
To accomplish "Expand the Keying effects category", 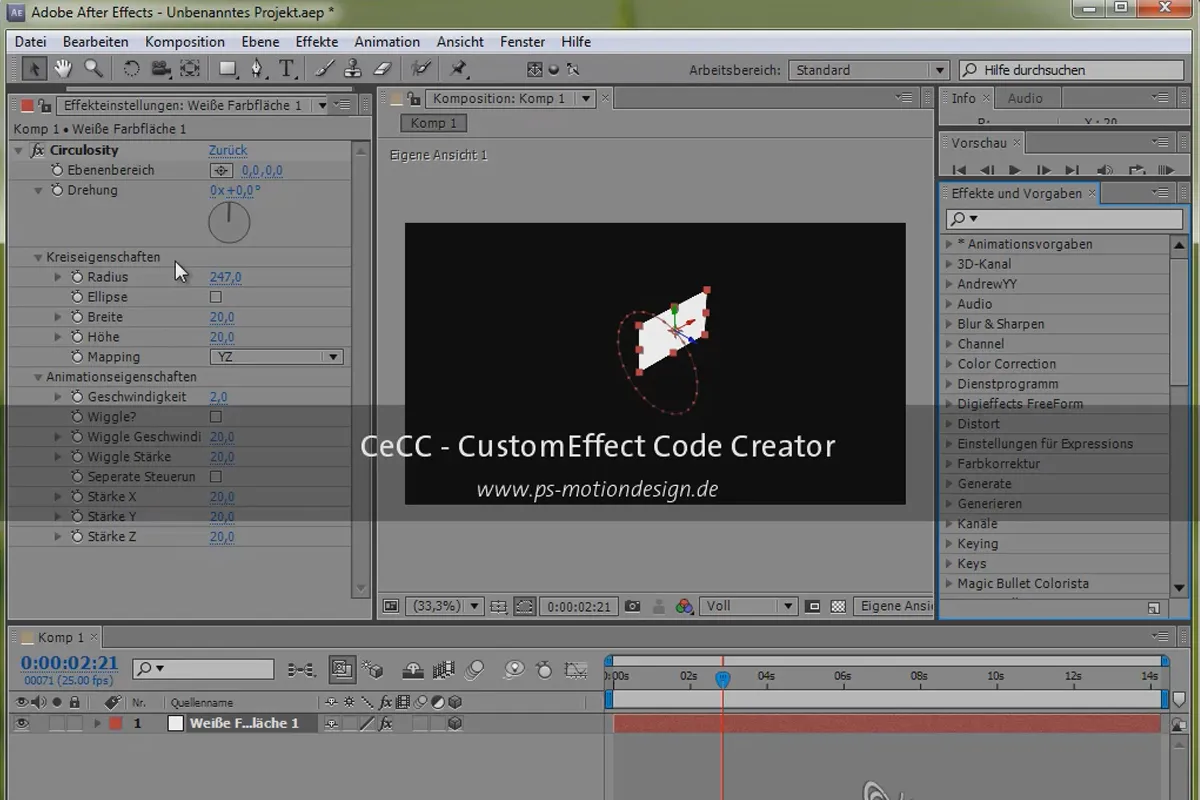I will pos(949,544).
